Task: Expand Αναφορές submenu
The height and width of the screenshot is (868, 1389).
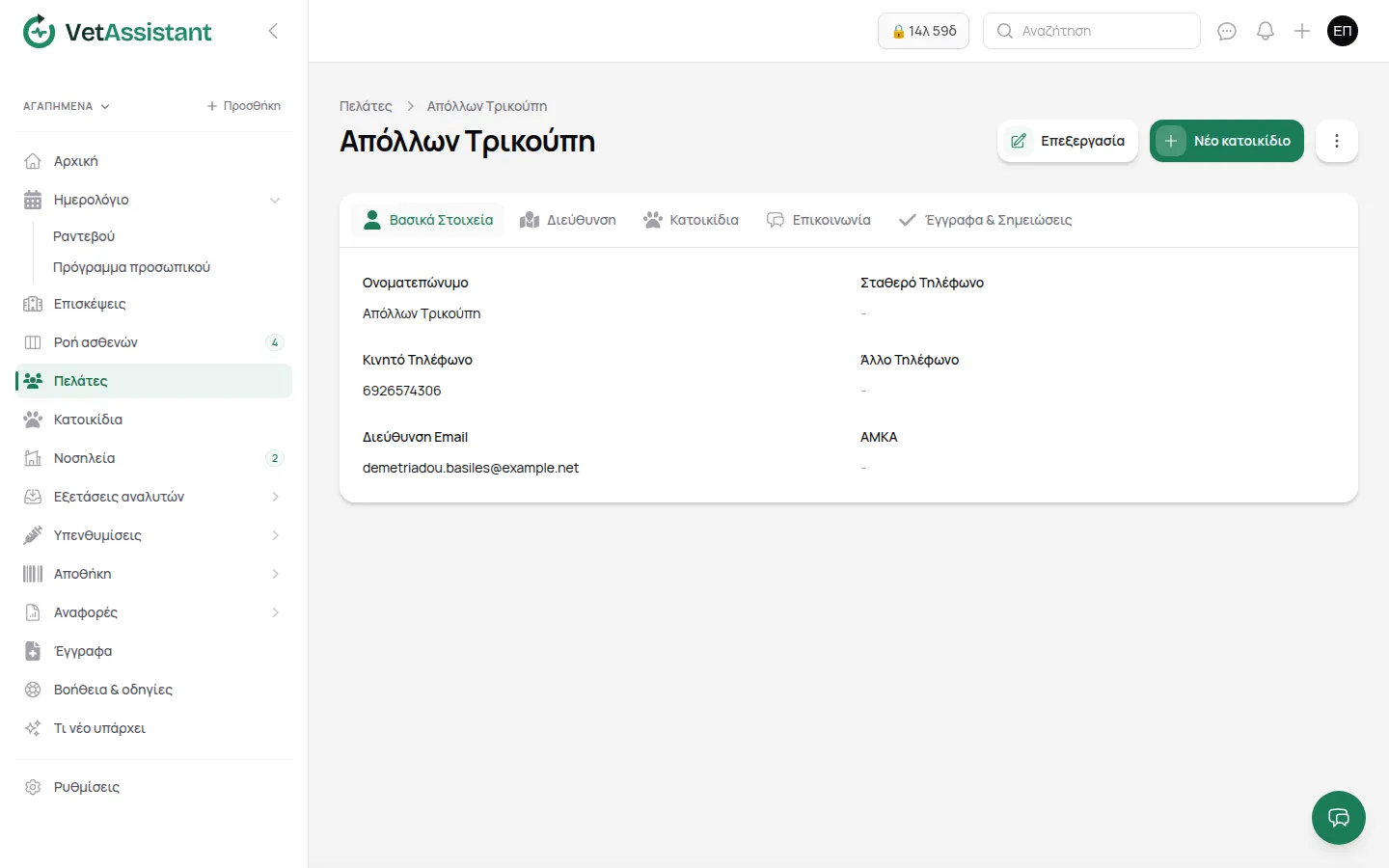Action: (275, 612)
